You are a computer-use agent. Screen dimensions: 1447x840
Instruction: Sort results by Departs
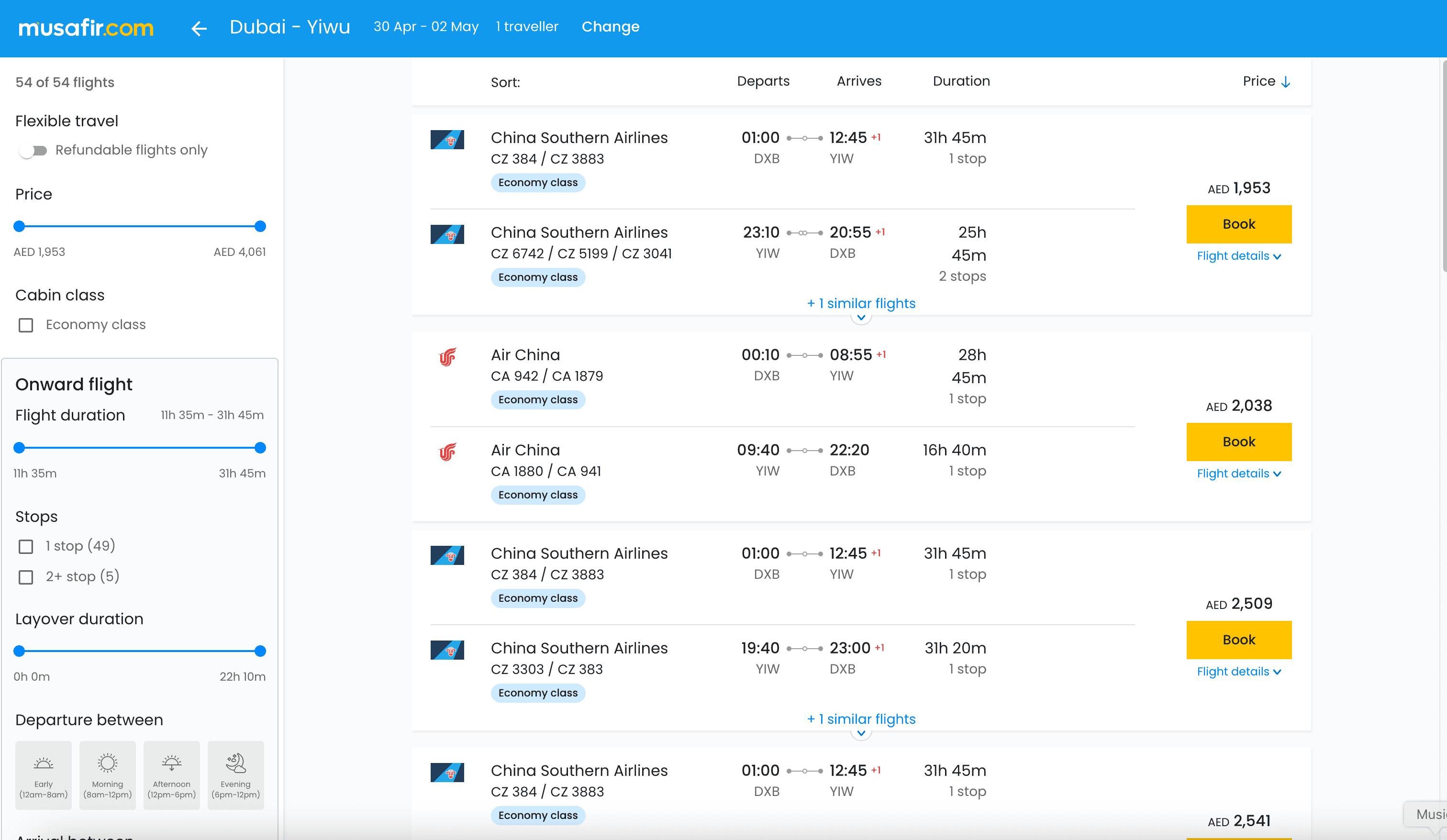(x=763, y=81)
